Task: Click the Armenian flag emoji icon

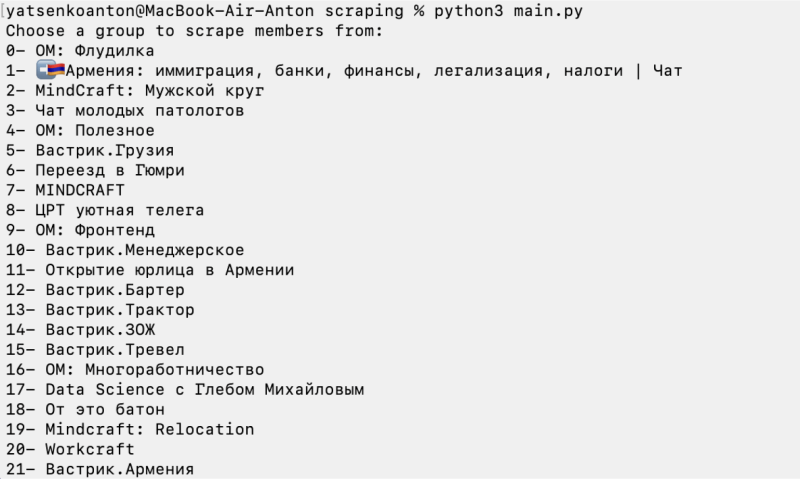Action: click(x=51, y=70)
